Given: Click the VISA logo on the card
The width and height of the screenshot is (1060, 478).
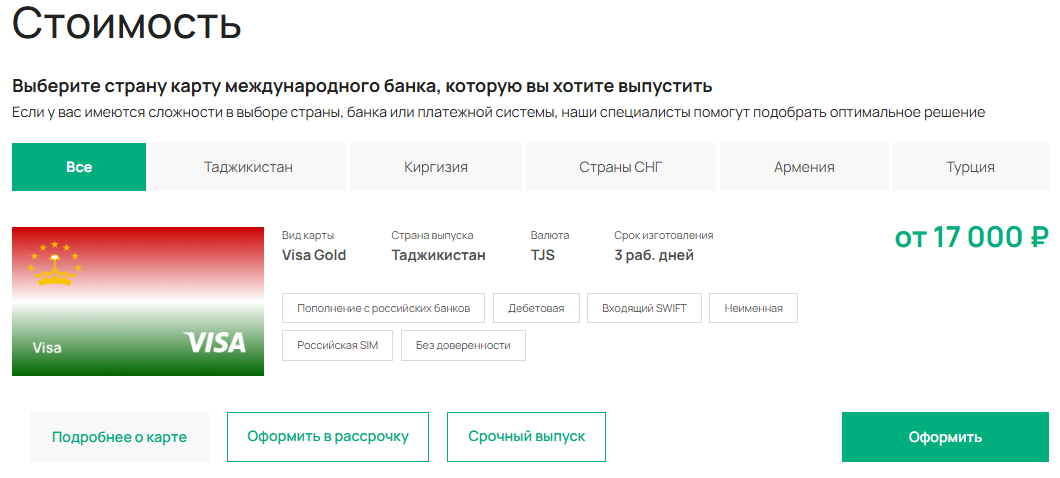Looking at the screenshot, I should (x=215, y=343).
